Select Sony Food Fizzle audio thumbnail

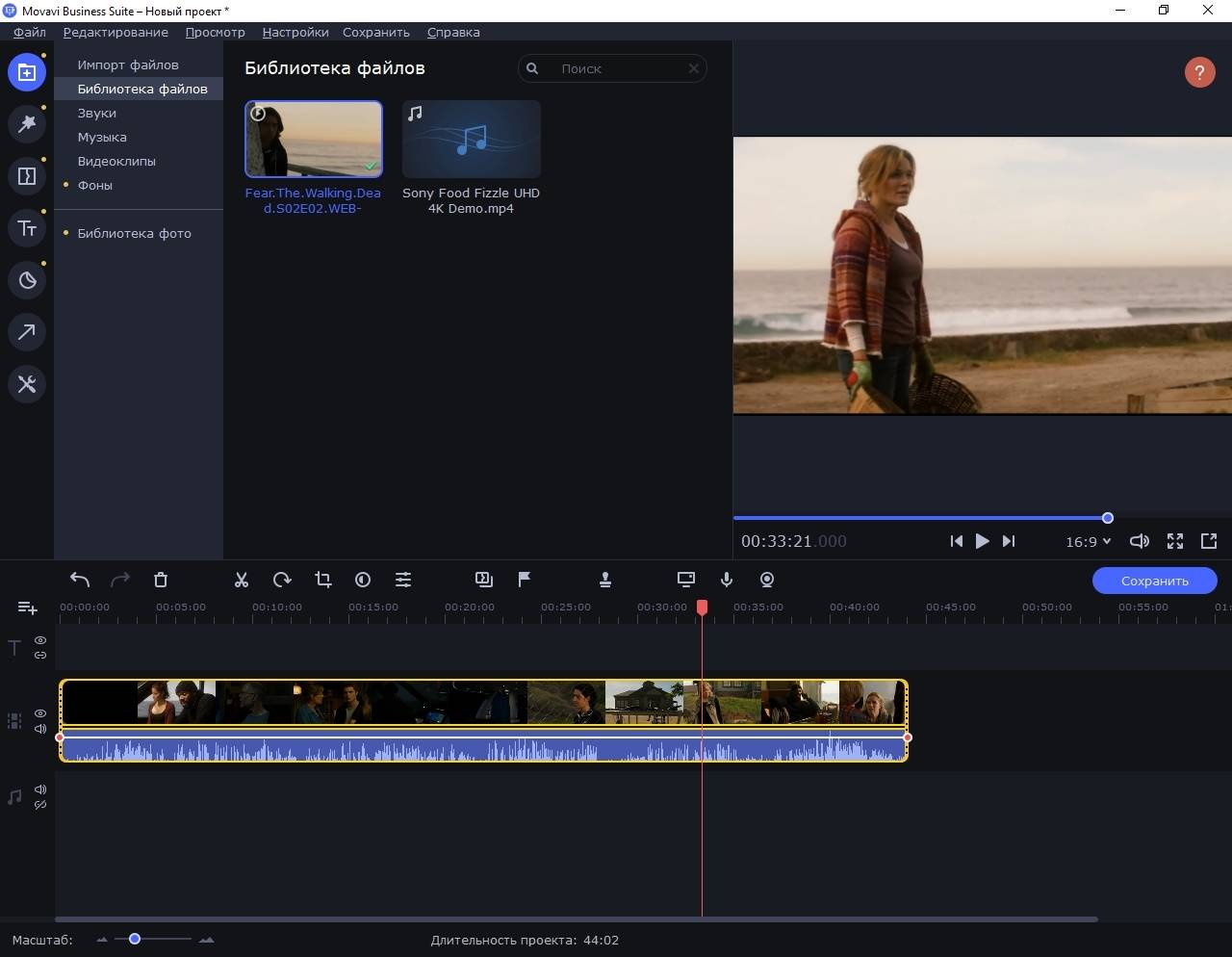point(472,139)
